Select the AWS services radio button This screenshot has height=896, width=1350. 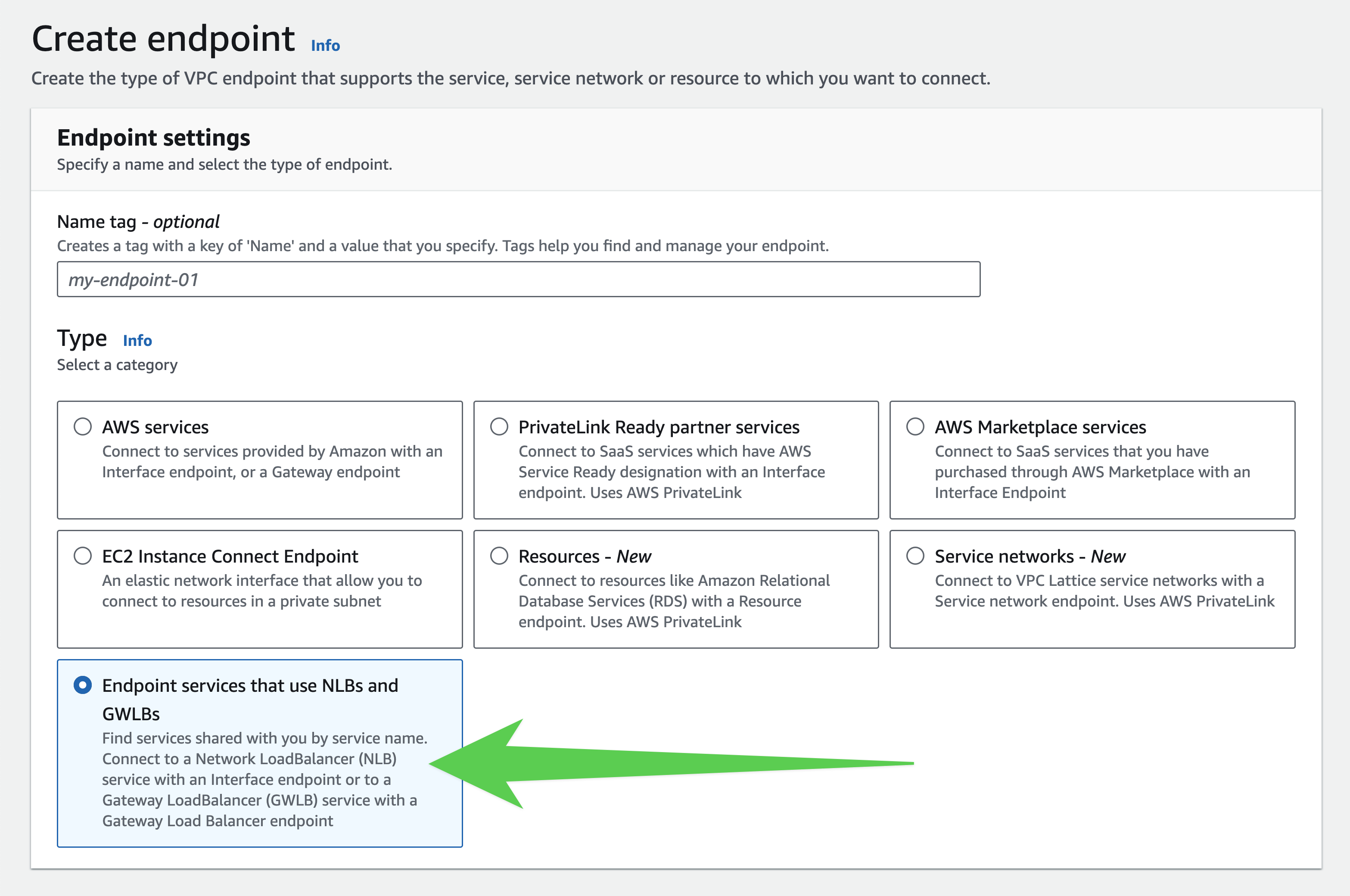83,427
